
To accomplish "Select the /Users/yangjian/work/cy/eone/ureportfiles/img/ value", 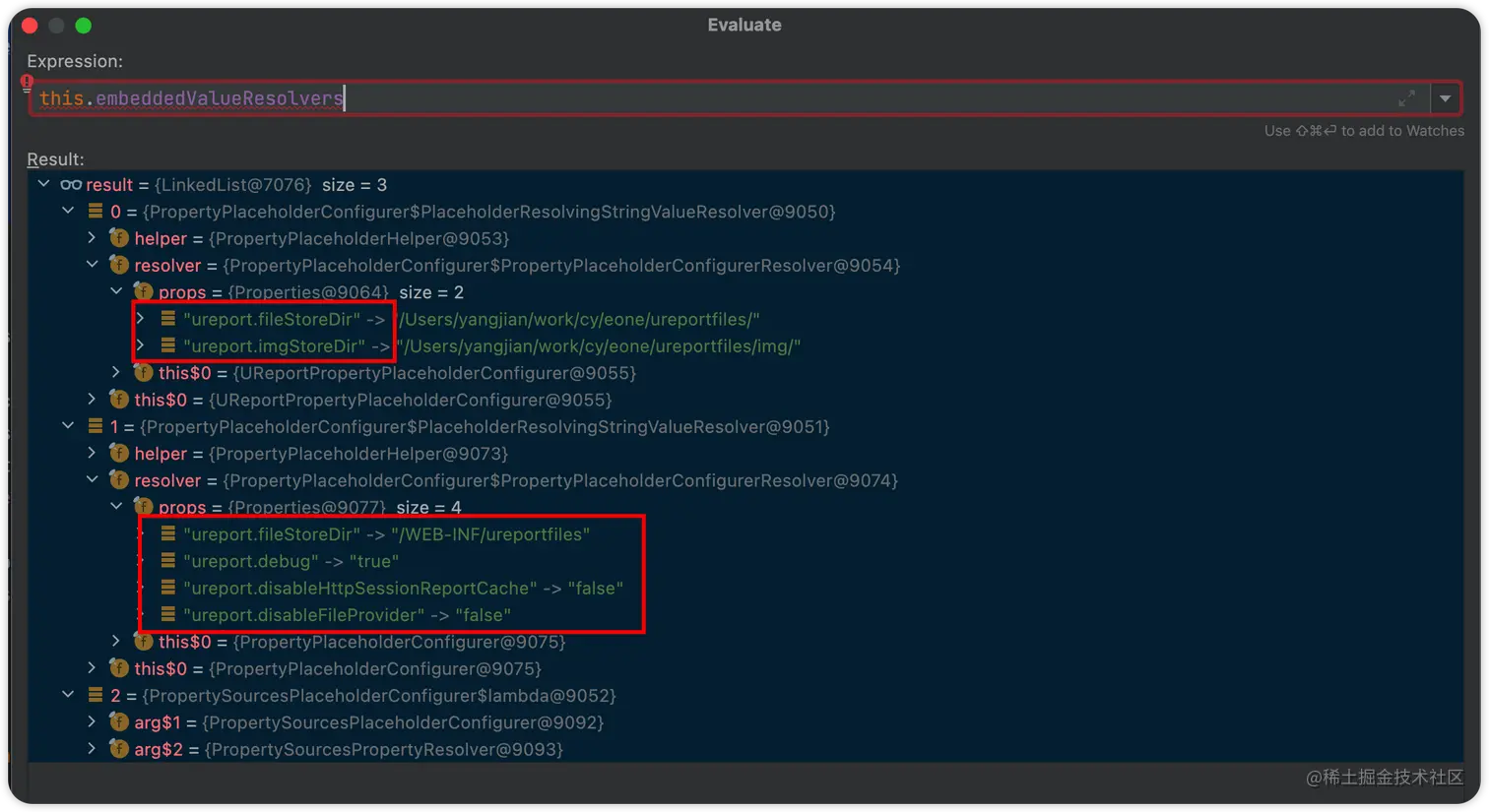I will [x=600, y=346].
